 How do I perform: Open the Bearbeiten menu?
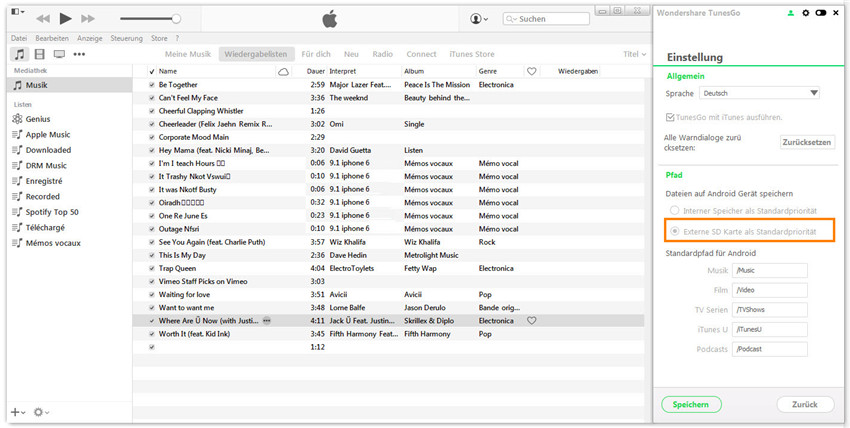point(52,38)
